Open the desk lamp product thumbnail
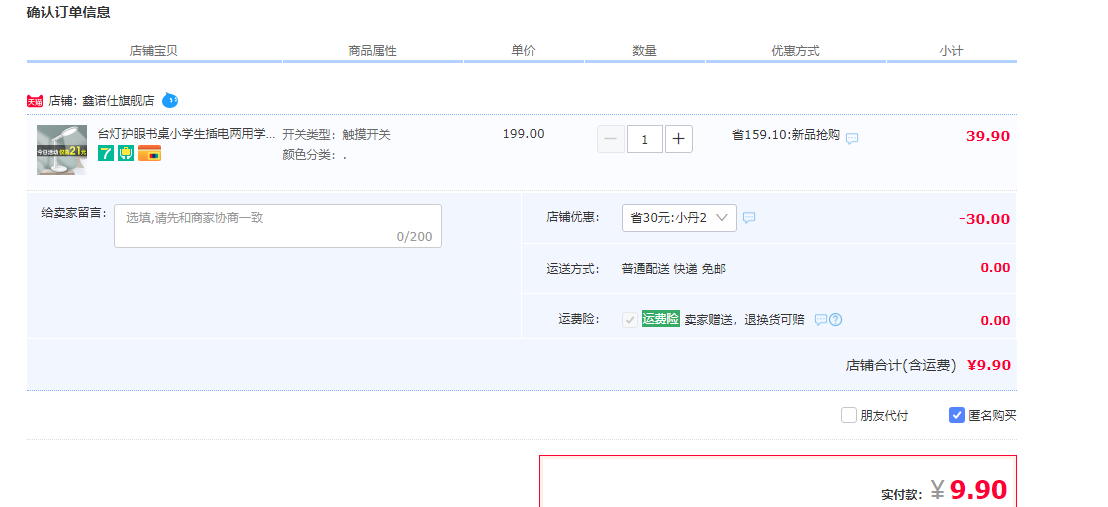Viewport: 1108px width, 507px height. [62, 150]
